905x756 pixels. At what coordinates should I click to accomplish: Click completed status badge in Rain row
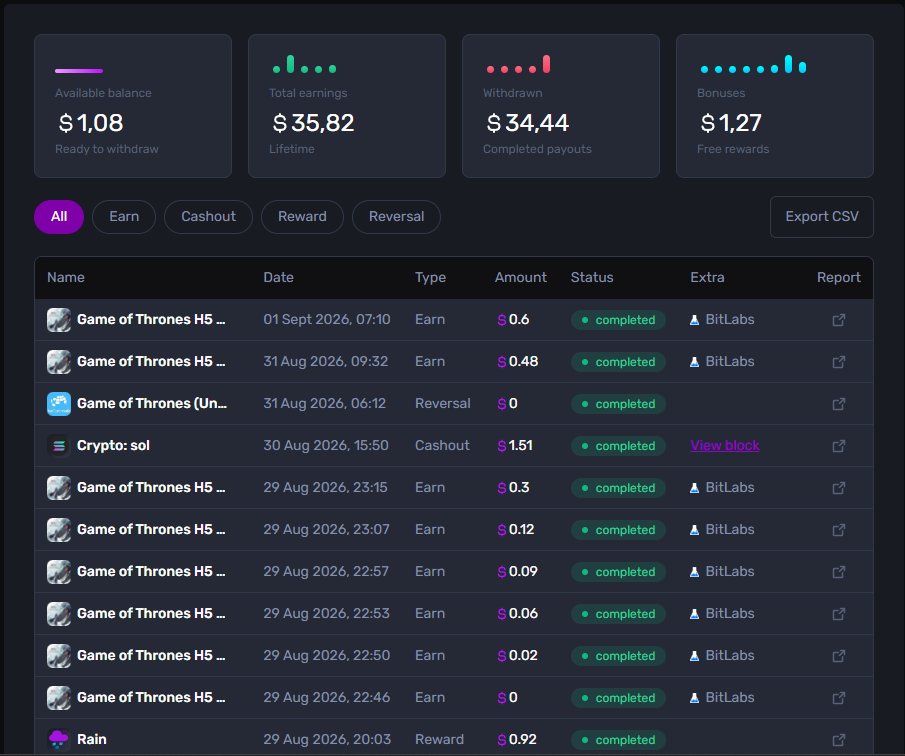point(618,740)
